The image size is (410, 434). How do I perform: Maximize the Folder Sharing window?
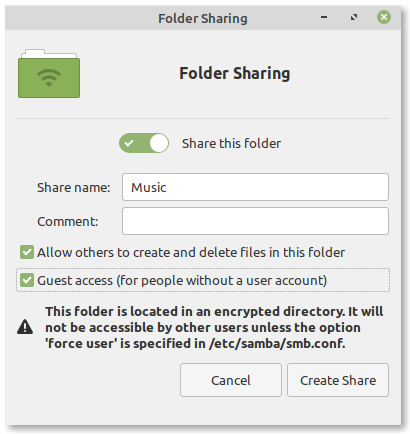354,17
